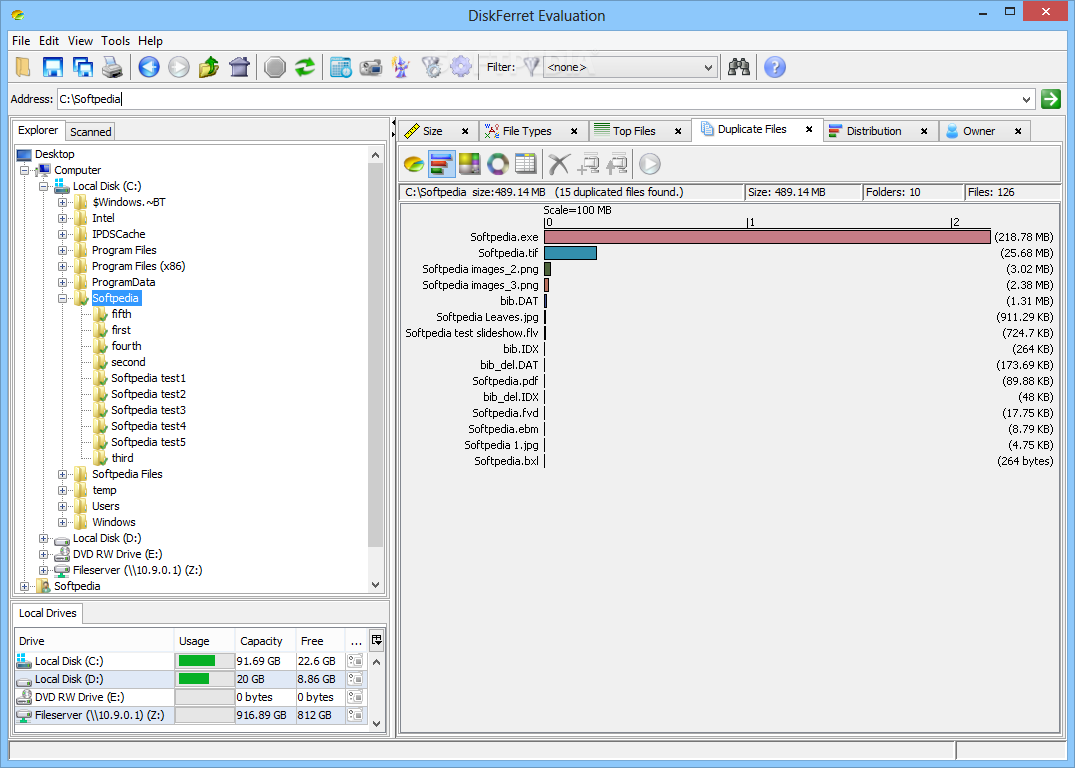Click the Capacity column header
Image resolution: width=1075 pixels, height=768 pixels.
[x=265, y=641]
